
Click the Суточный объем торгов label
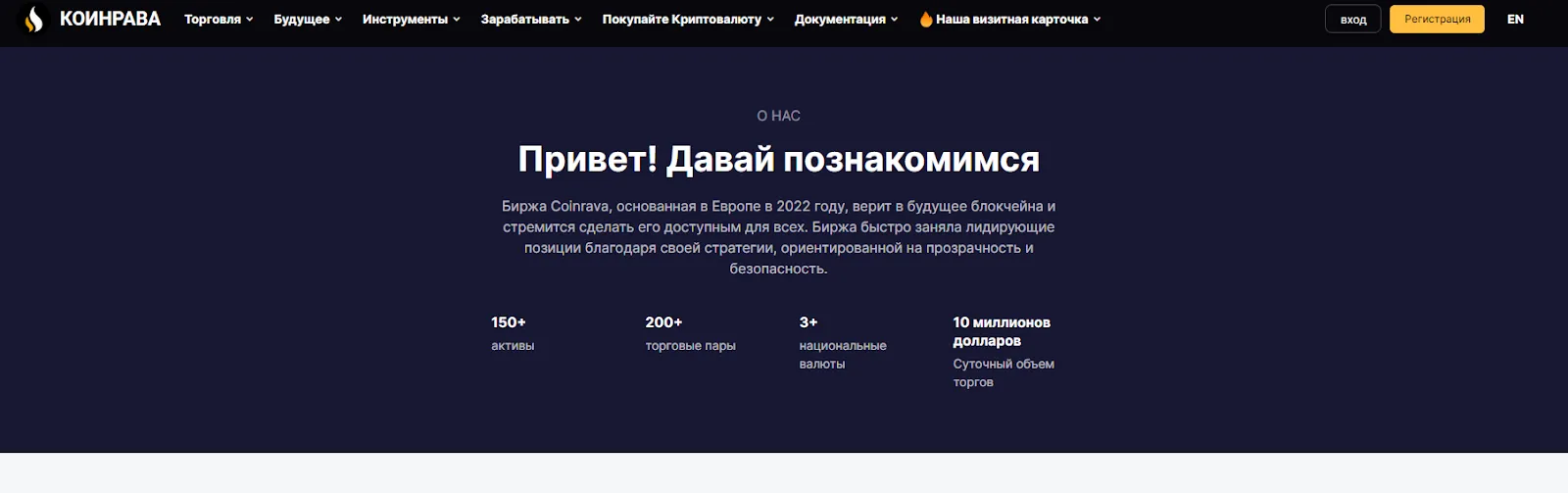1004,372
